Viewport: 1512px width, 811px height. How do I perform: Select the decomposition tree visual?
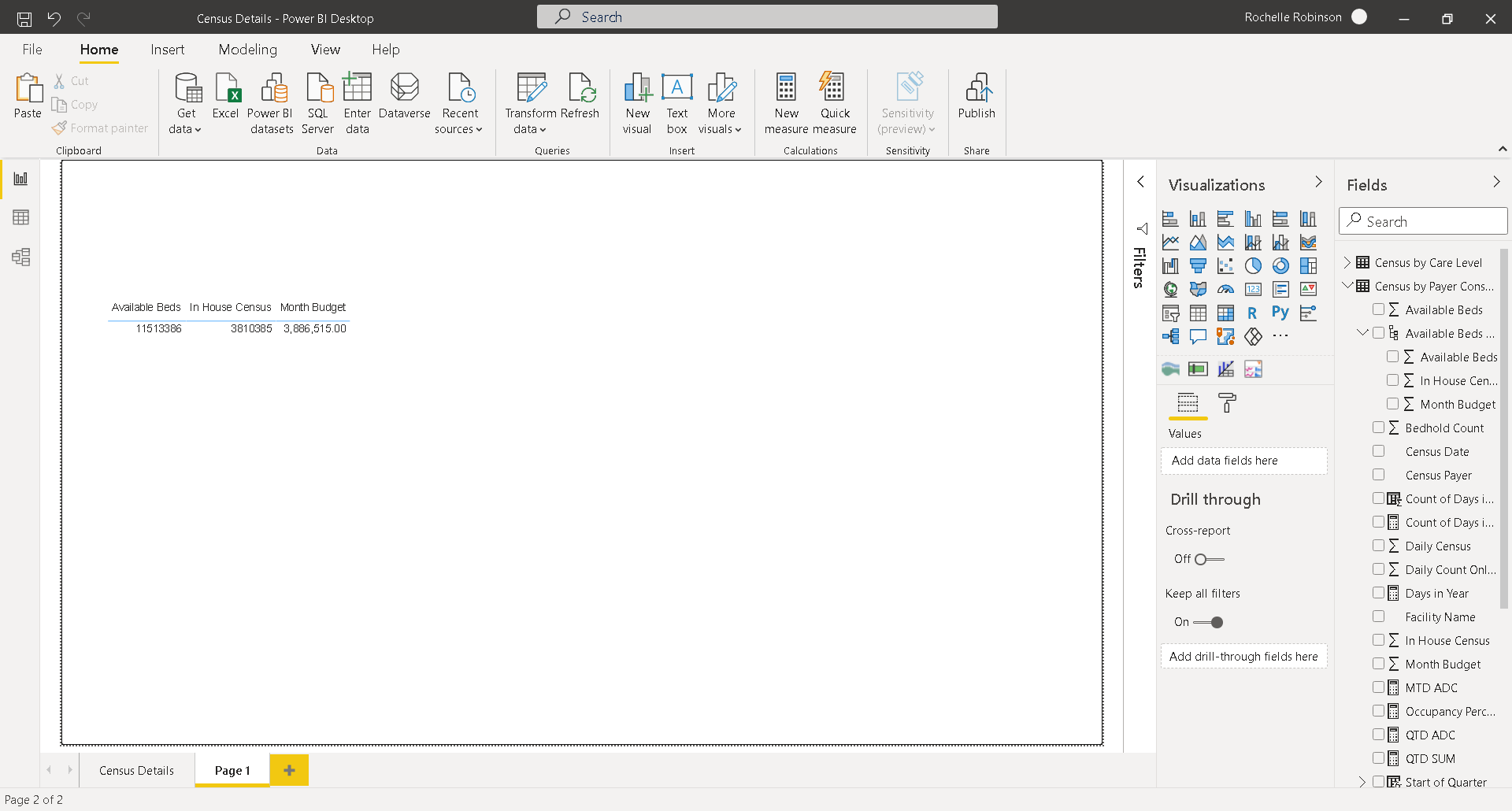click(1170, 337)
